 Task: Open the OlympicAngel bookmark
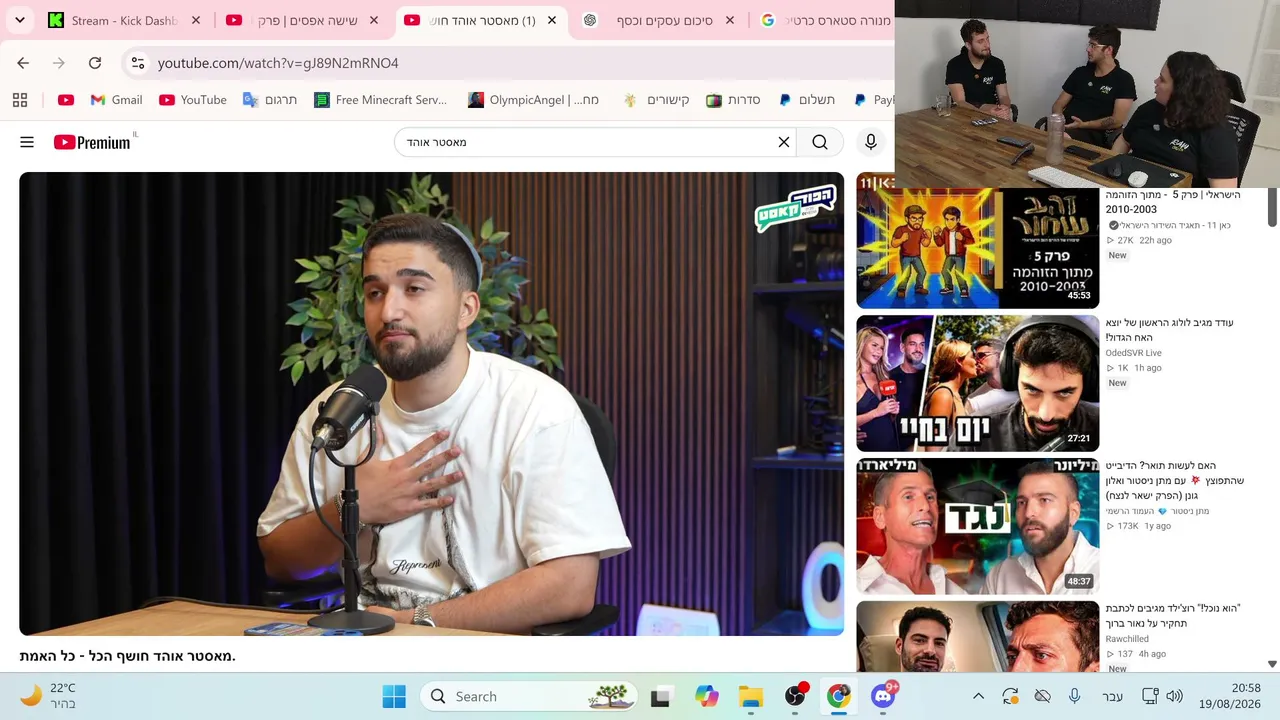pyautogui.click(x=533, y=100)
